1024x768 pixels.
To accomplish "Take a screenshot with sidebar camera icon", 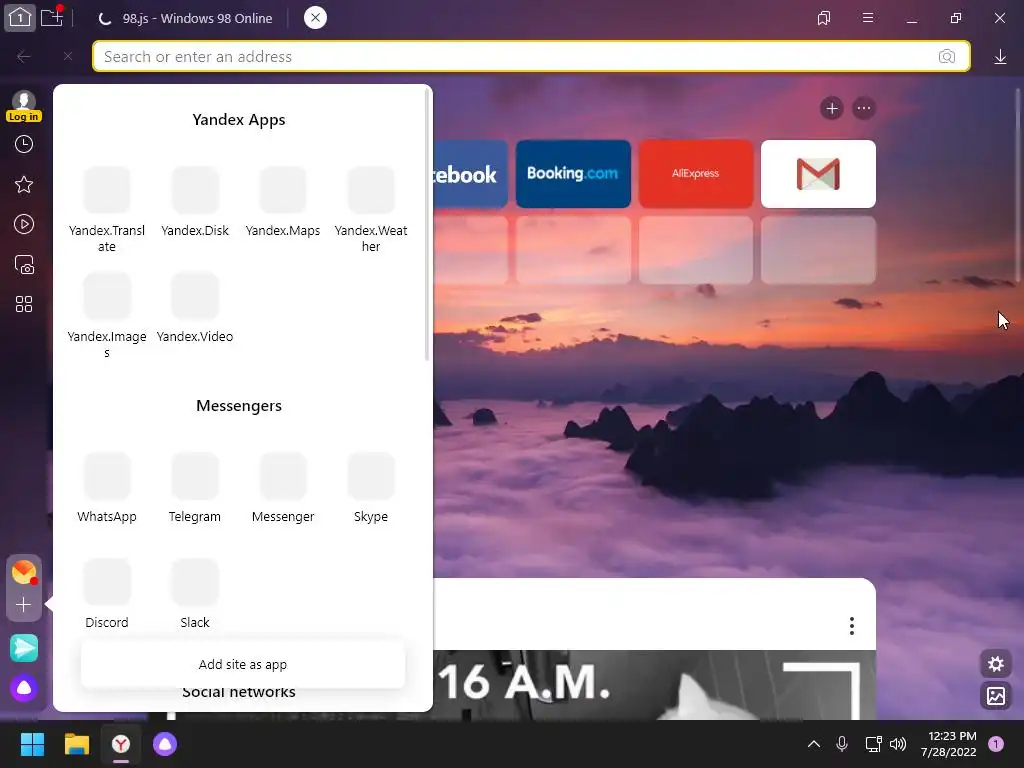I will click(24, 264).
